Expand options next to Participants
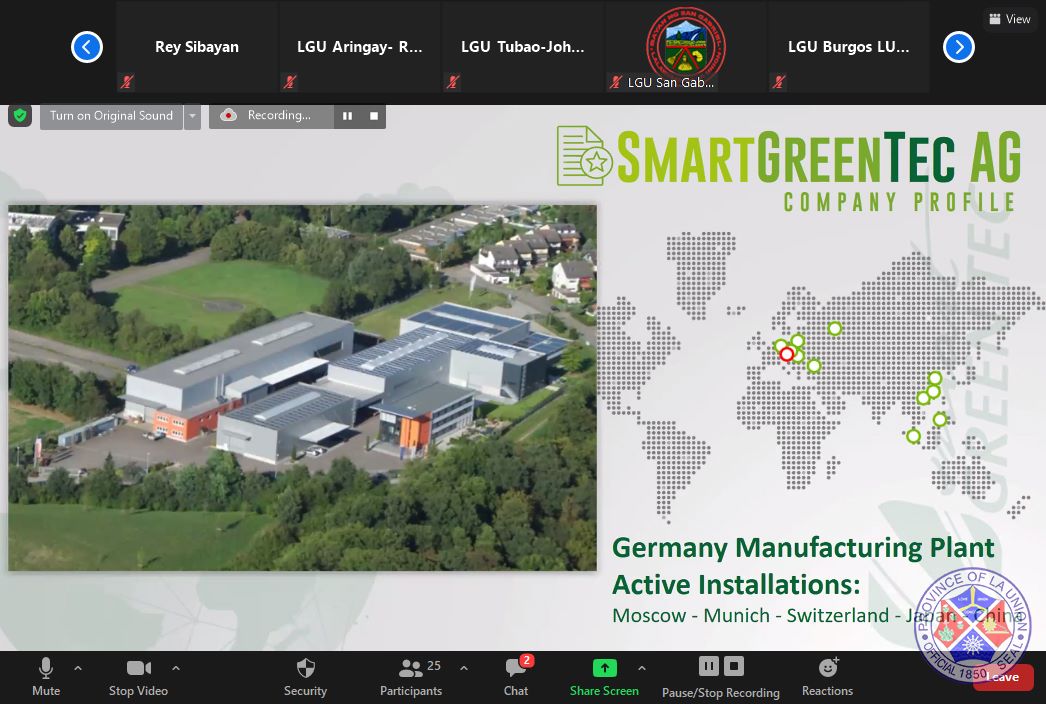1046x704 pixels. tap(464, 668)
